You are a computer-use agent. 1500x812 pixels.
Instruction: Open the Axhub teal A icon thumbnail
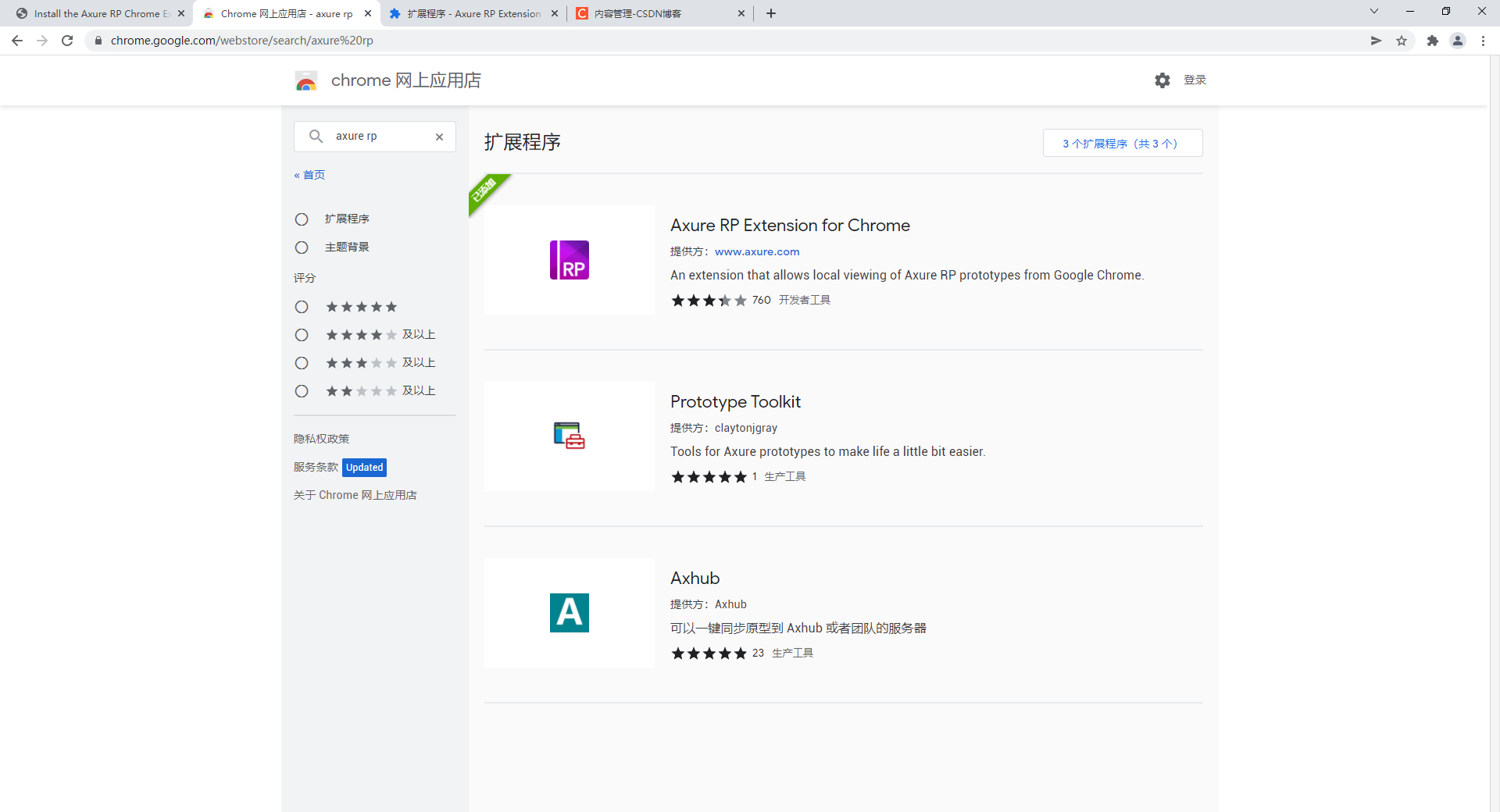point(570,613)
